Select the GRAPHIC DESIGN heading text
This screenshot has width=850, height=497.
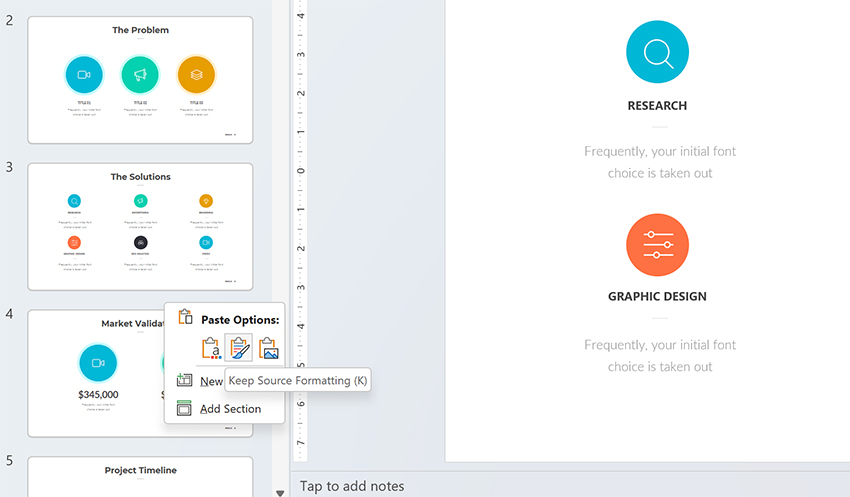point(657,296)
